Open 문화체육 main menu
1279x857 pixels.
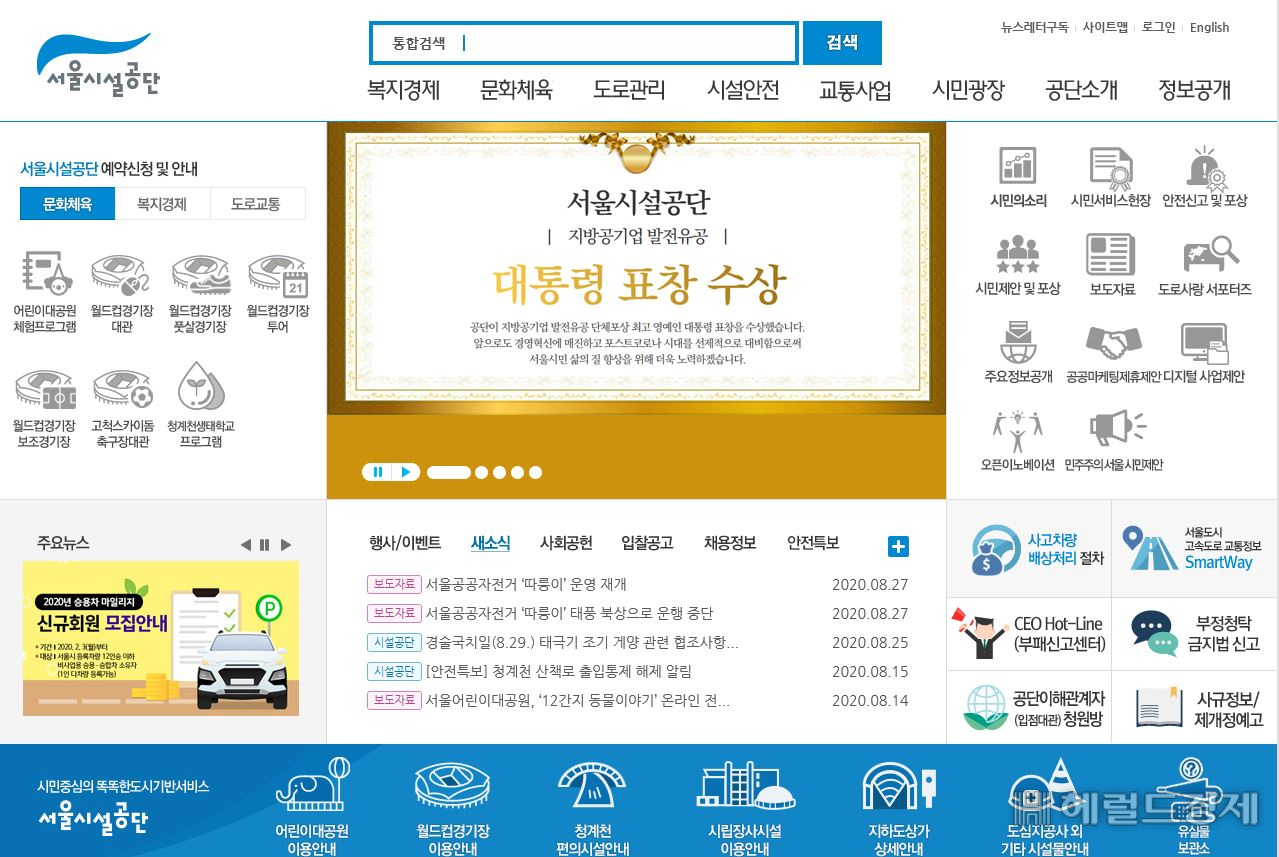click(516, 90)
